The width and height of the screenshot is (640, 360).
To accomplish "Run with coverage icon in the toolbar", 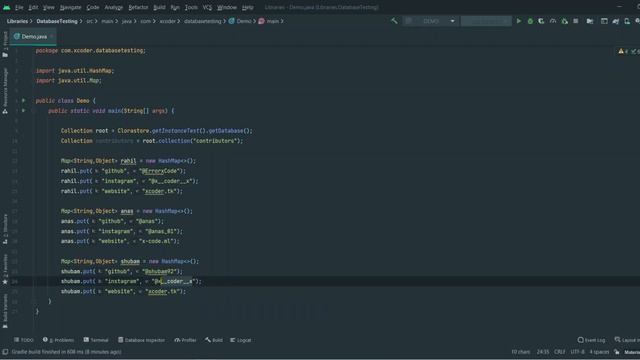I will pos(541,21).
